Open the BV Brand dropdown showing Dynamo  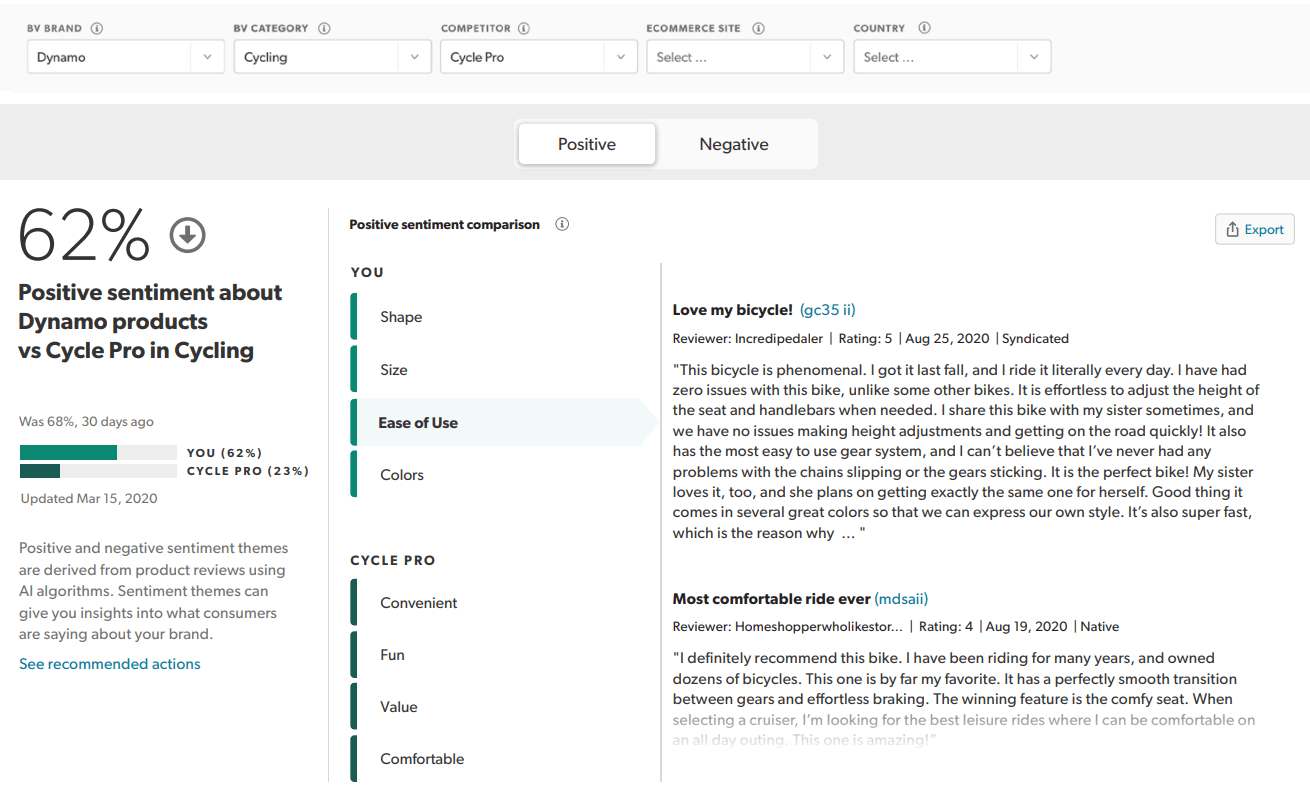[x=125, y=57]
